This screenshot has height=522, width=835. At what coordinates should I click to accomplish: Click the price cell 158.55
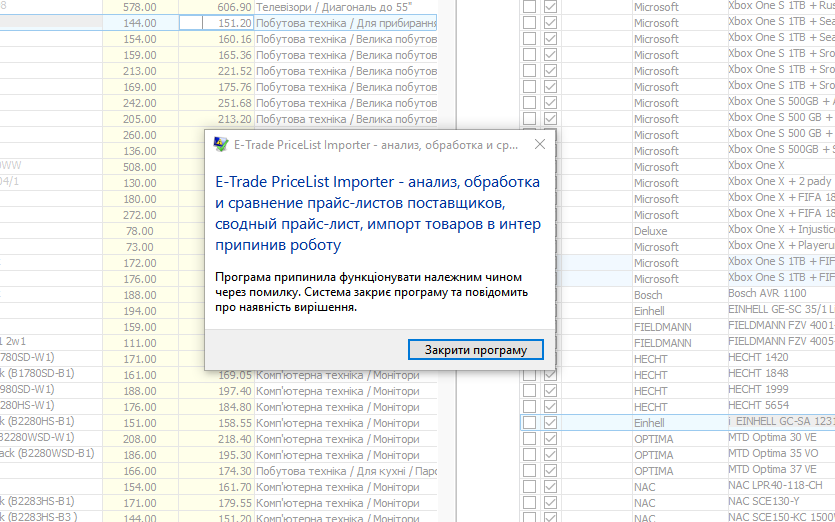click(x=216, y=423)
